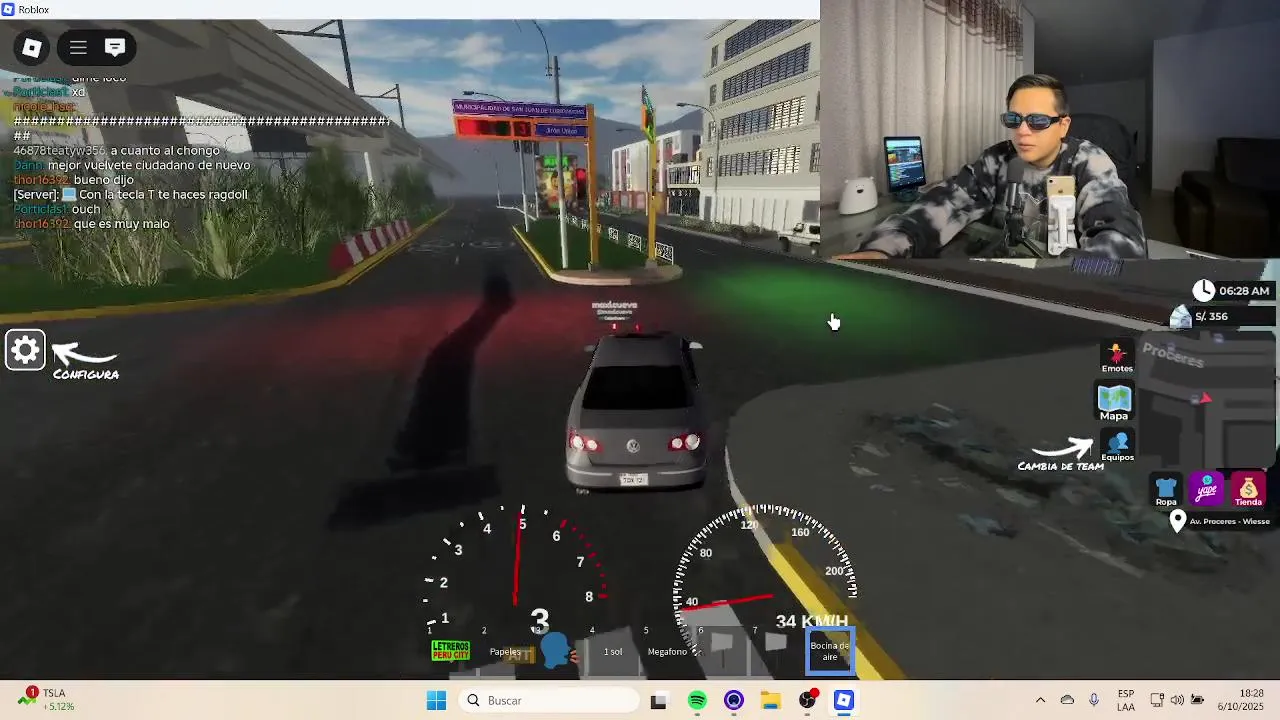Screen dimensions: 1280x720
Task: Toggle the chat window icon
Action: pos(114,47)
